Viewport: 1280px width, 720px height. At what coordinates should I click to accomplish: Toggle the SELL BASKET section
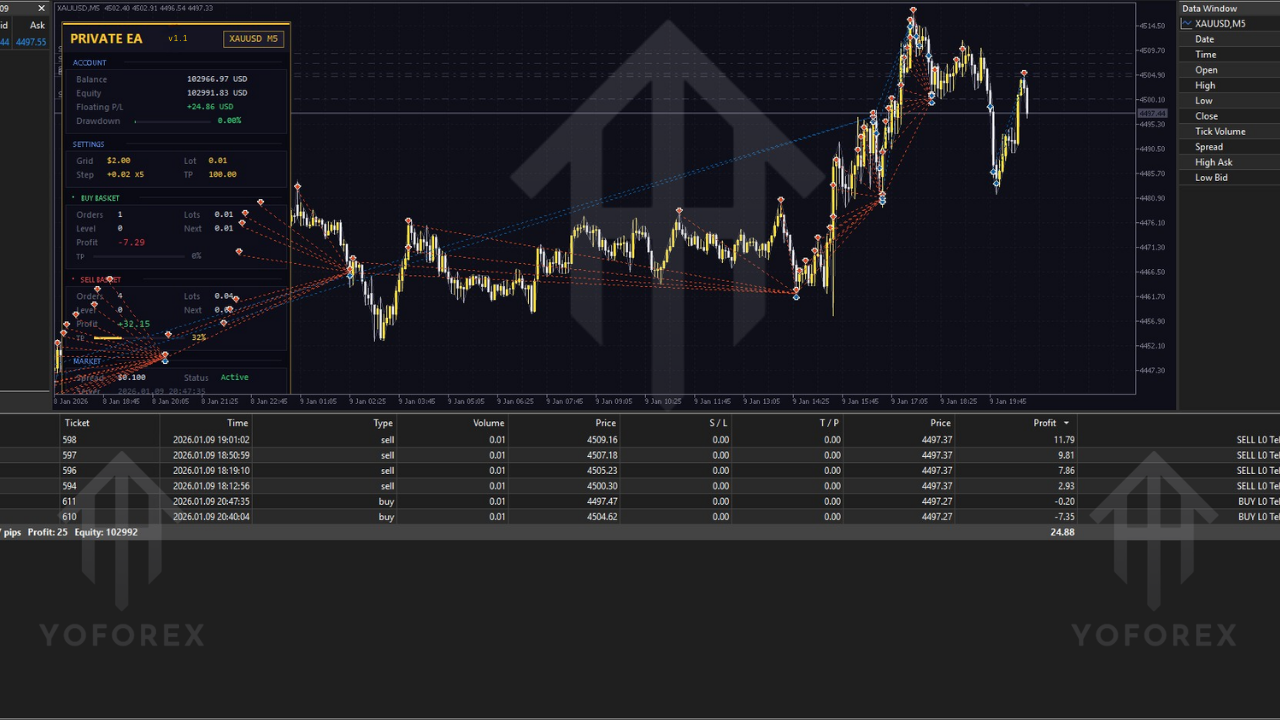[x=100, y=279]
